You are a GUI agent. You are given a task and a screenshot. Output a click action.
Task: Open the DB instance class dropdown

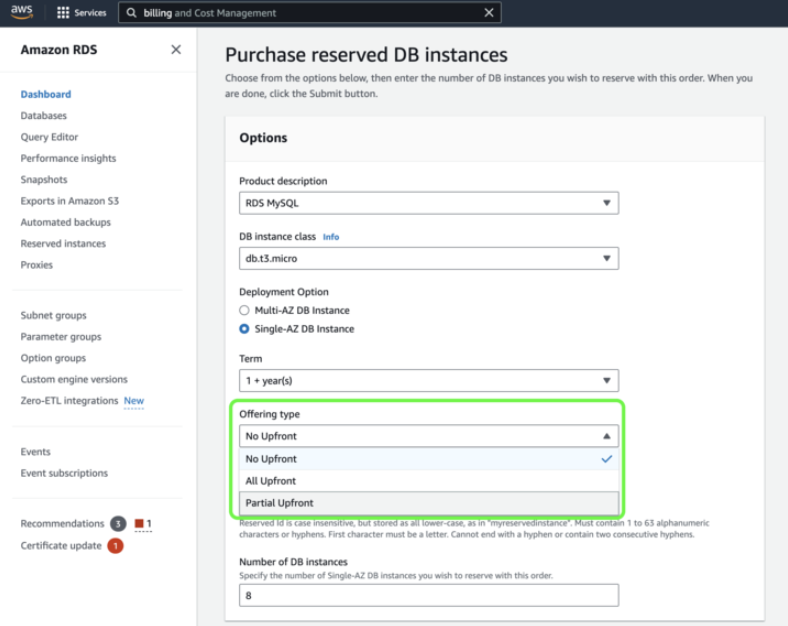click(x=429, y=258)
